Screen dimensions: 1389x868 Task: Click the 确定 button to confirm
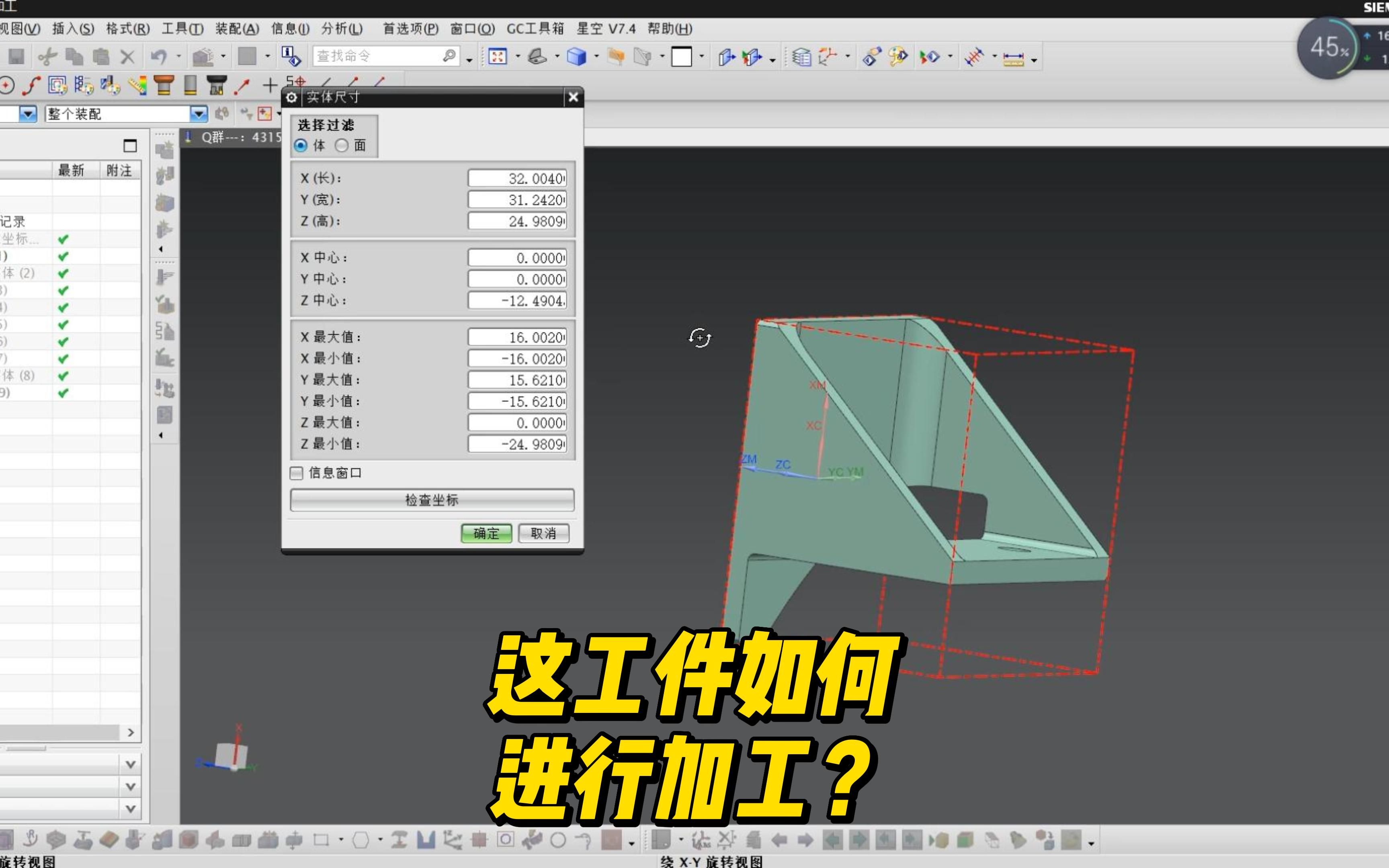point(486,533)
